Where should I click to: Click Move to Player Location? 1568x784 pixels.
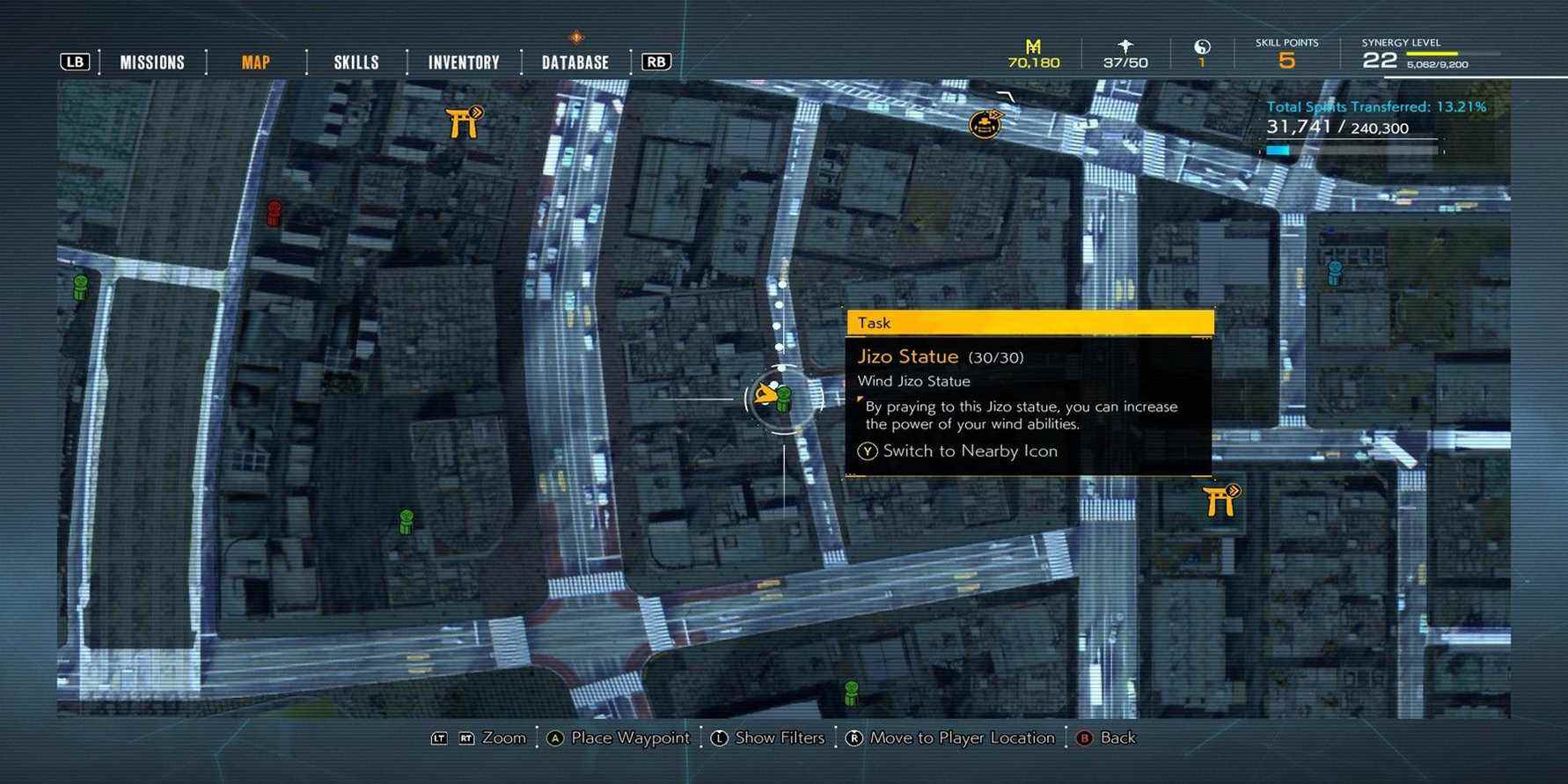(963, 738)
